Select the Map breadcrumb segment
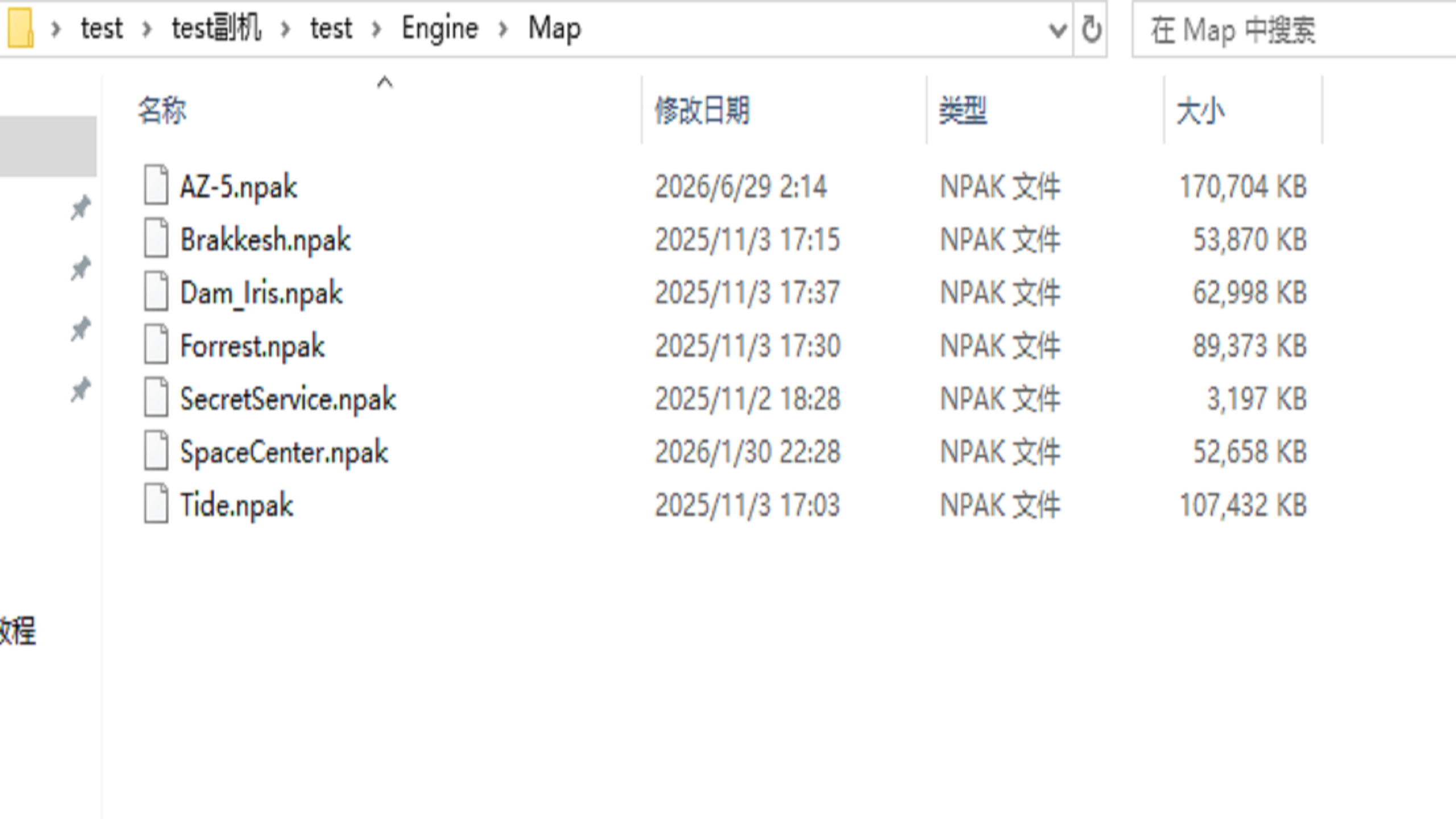The width and height of the screenshot is (1456, 819). (555, 28)
